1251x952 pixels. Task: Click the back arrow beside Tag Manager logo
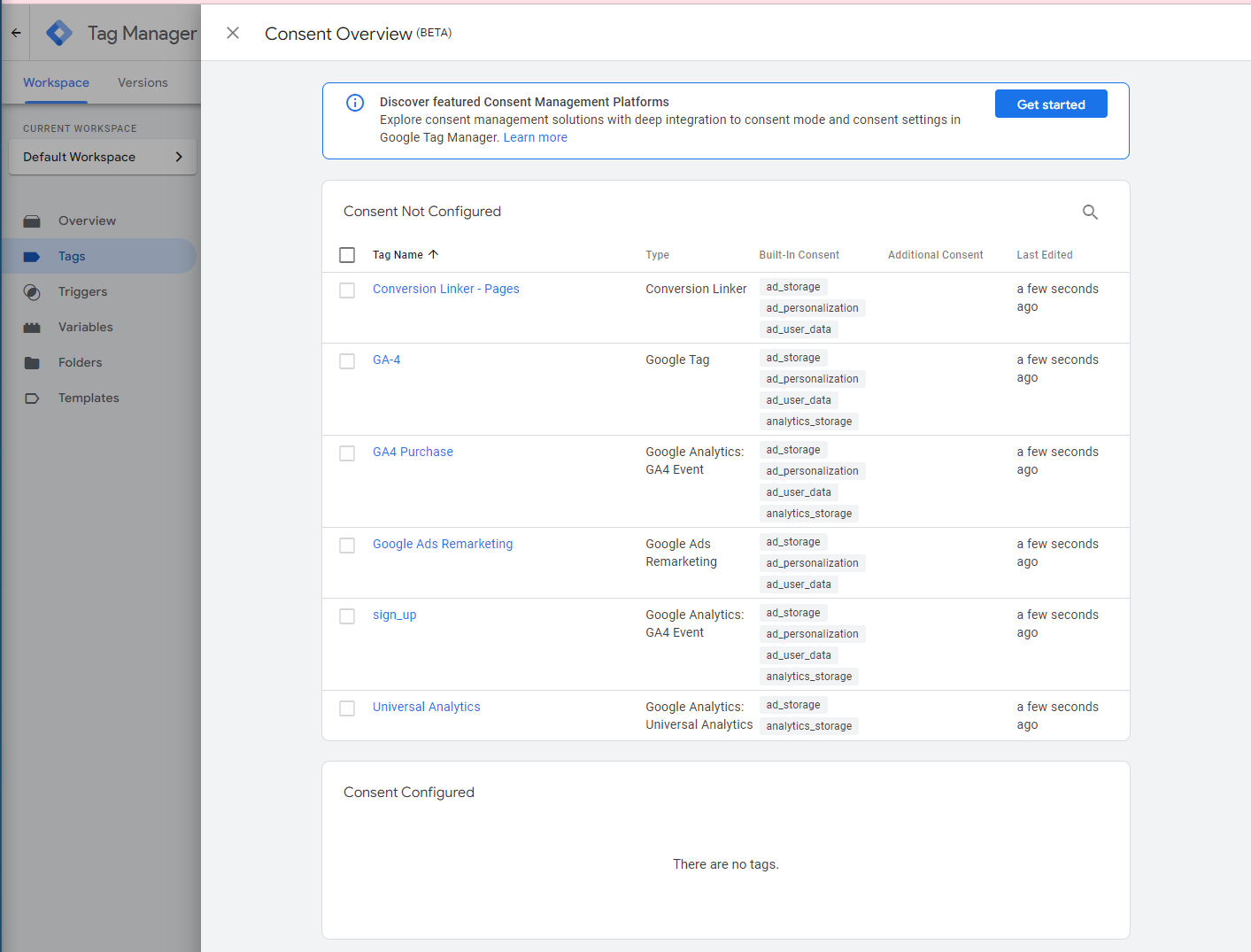16,33
